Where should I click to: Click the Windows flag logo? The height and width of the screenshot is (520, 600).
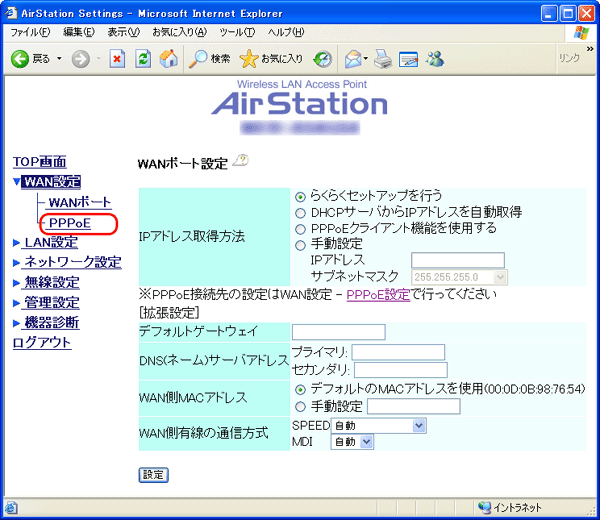click(582, 33)
